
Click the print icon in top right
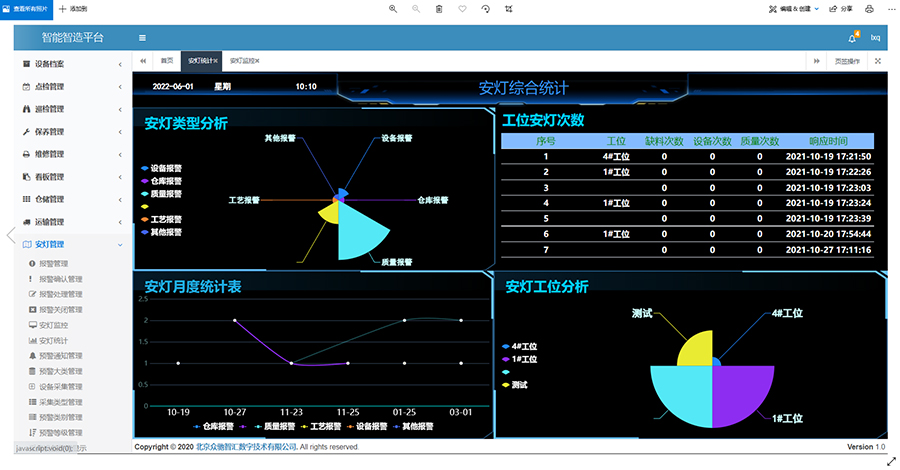tap(869, 8)
